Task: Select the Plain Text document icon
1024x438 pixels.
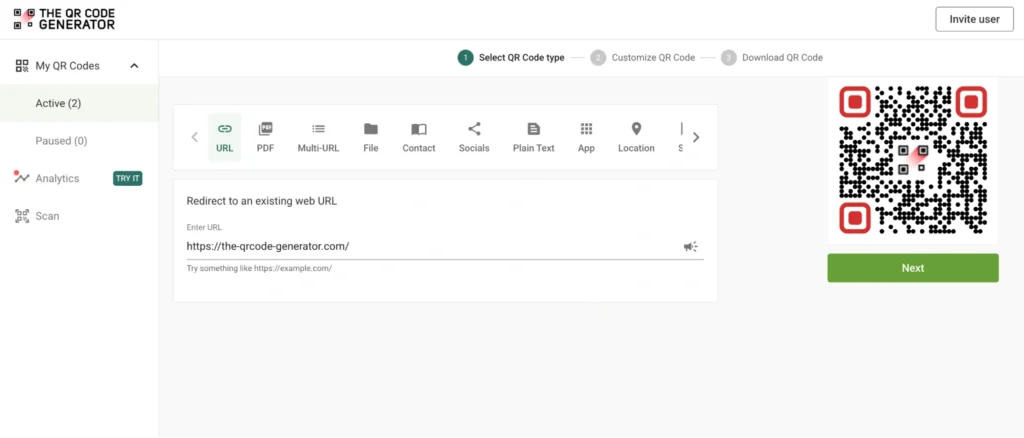Action: (533, 129)
